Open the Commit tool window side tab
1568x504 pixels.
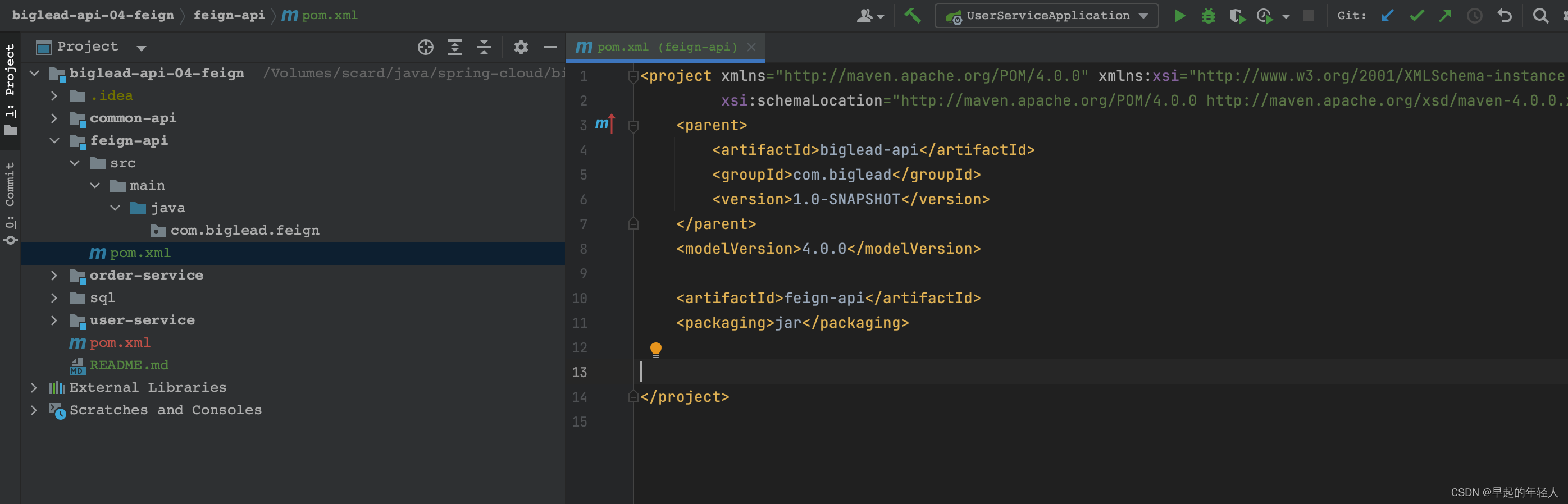pos(10,203)
